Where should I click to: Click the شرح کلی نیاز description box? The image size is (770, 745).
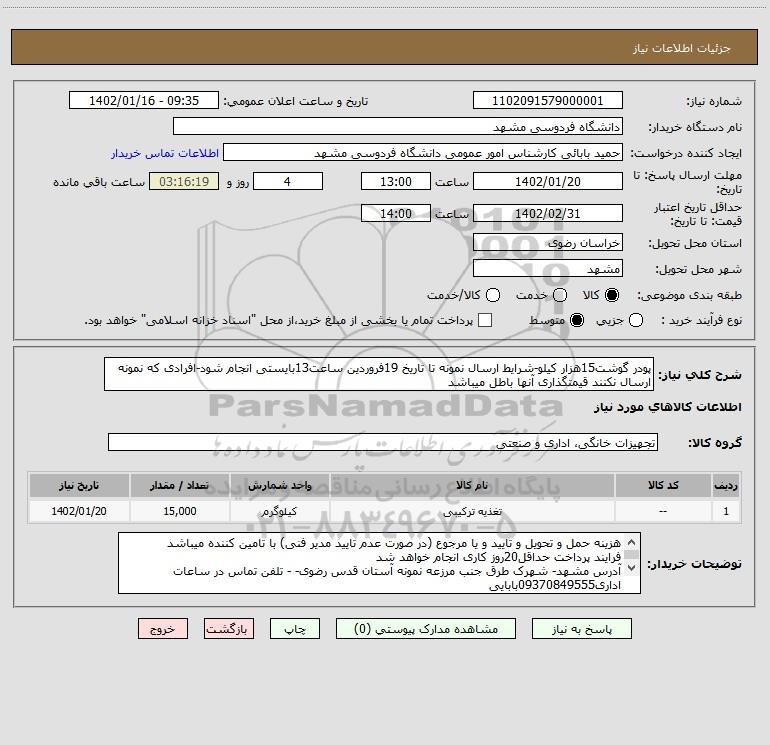click(379, 375)
